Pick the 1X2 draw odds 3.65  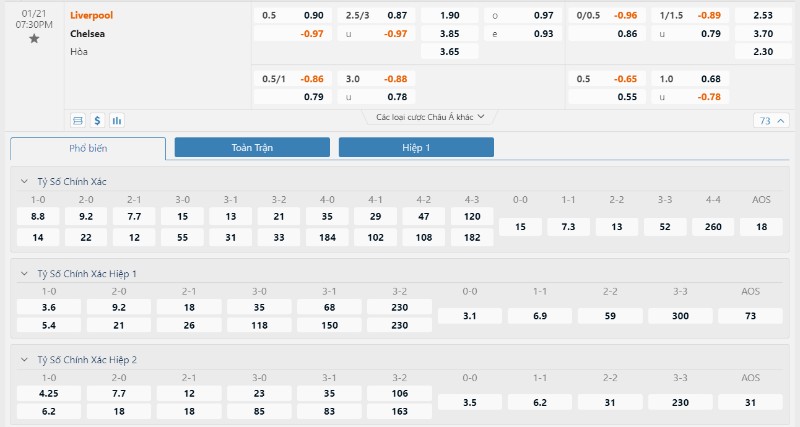(449, 52)
